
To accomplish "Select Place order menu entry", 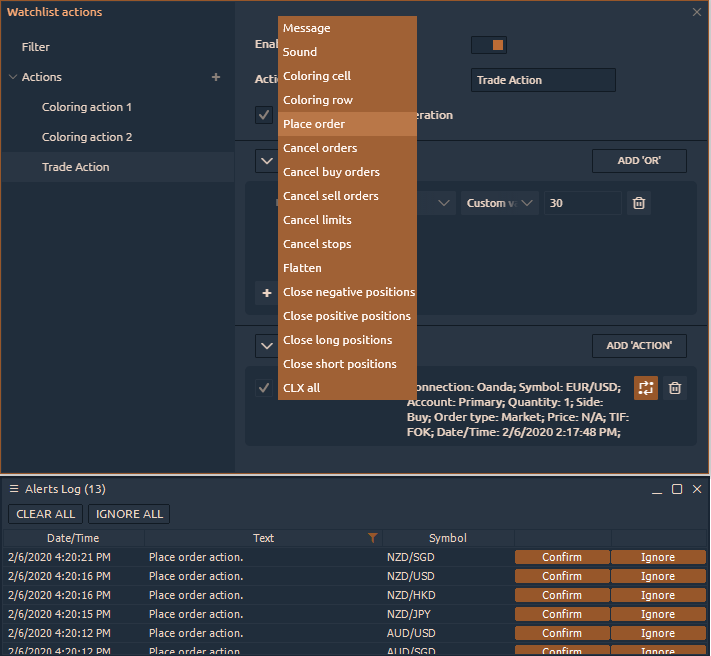I will coord(347,124).
